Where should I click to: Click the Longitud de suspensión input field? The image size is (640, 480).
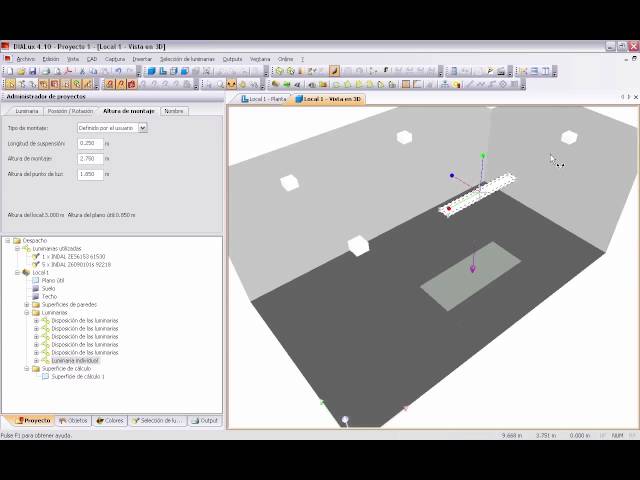(x=90, y=143)
